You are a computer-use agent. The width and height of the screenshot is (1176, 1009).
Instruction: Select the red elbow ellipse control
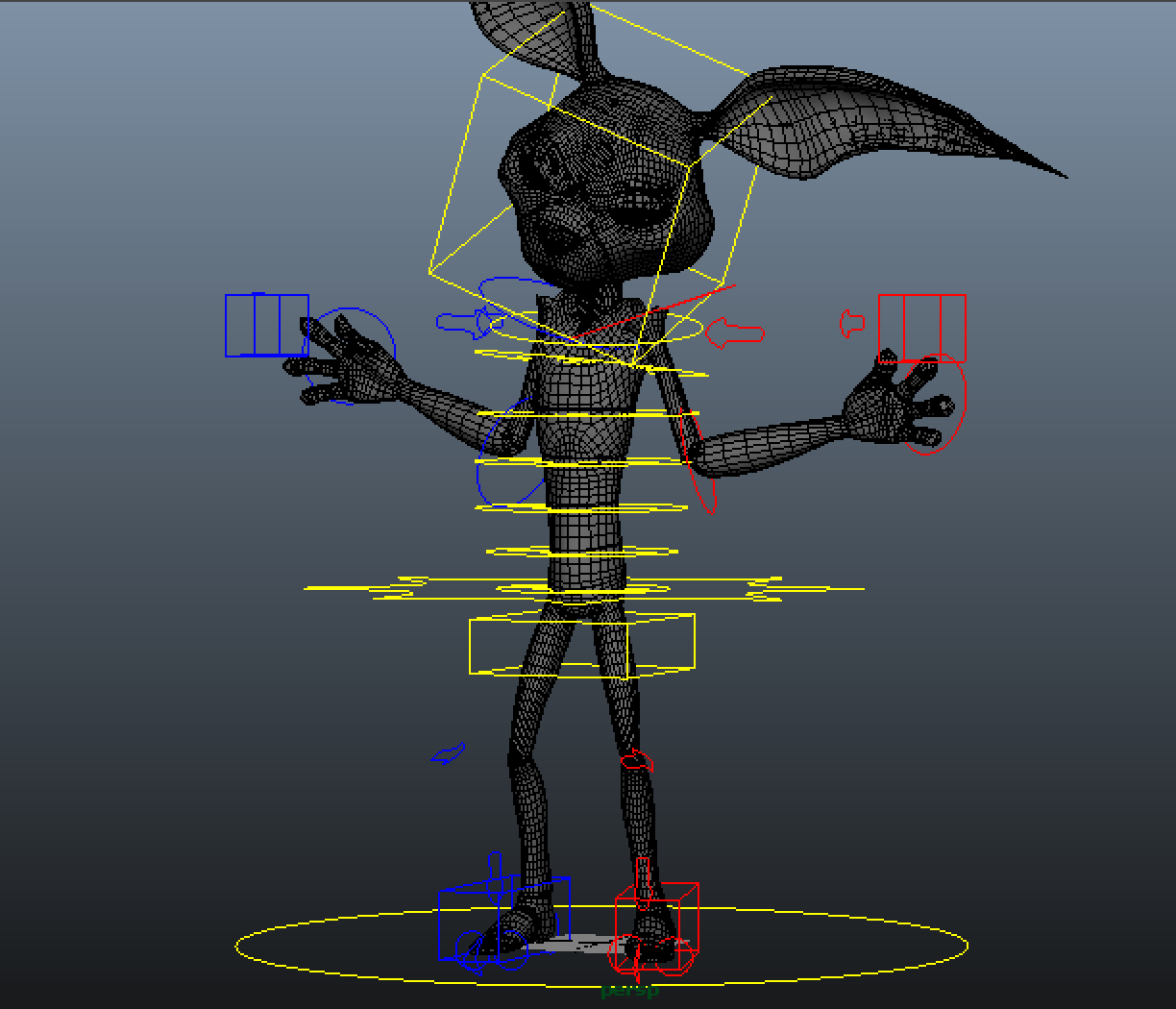[697, 460]
